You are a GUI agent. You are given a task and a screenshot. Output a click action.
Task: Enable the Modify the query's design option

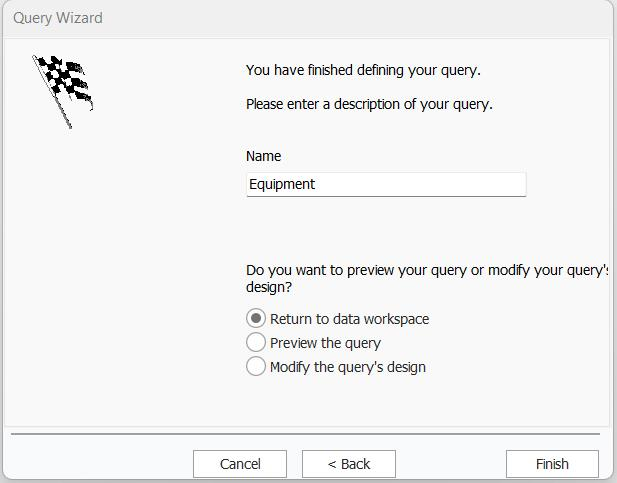click(256, 367)
